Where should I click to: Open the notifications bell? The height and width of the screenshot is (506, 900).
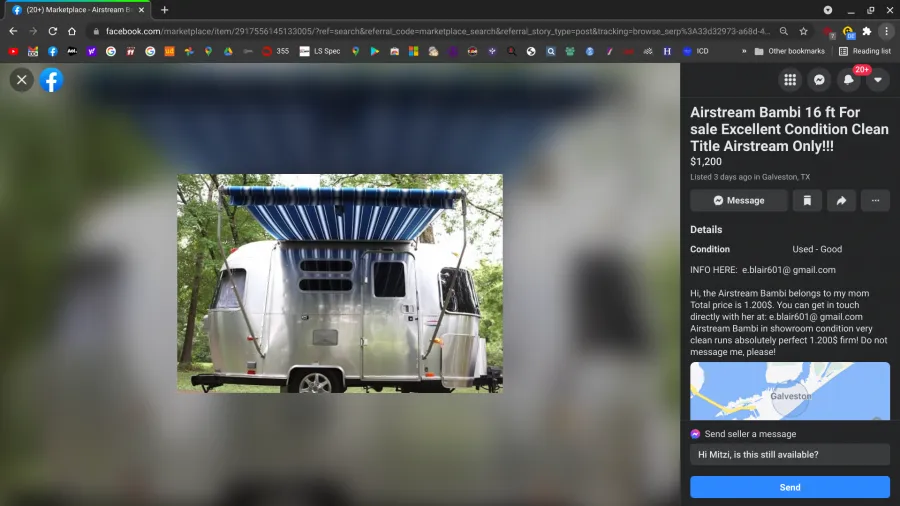[x=848, y=80]
